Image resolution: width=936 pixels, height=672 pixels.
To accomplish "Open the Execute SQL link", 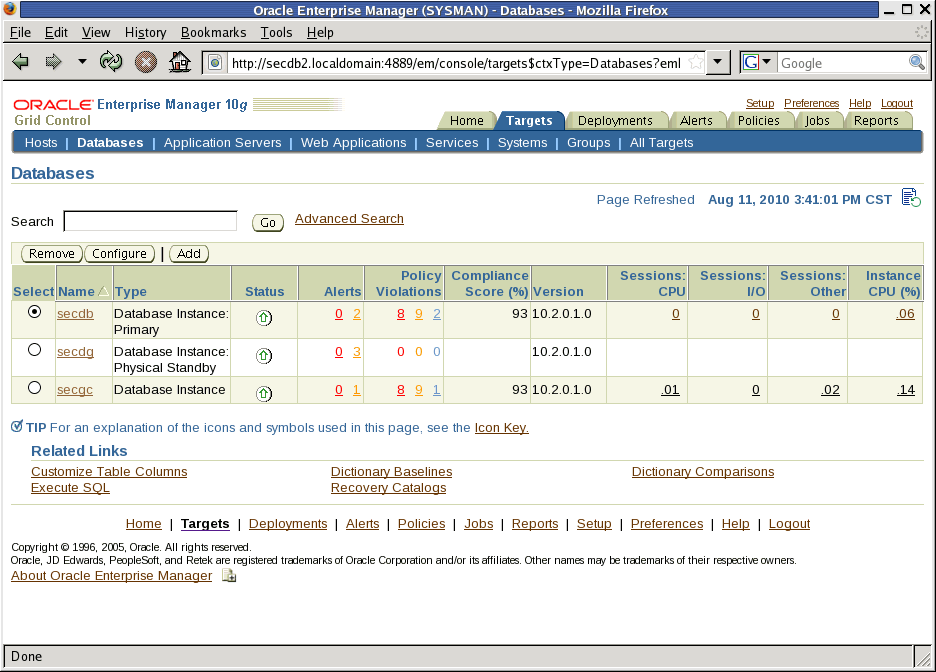I will pos(70,488).
